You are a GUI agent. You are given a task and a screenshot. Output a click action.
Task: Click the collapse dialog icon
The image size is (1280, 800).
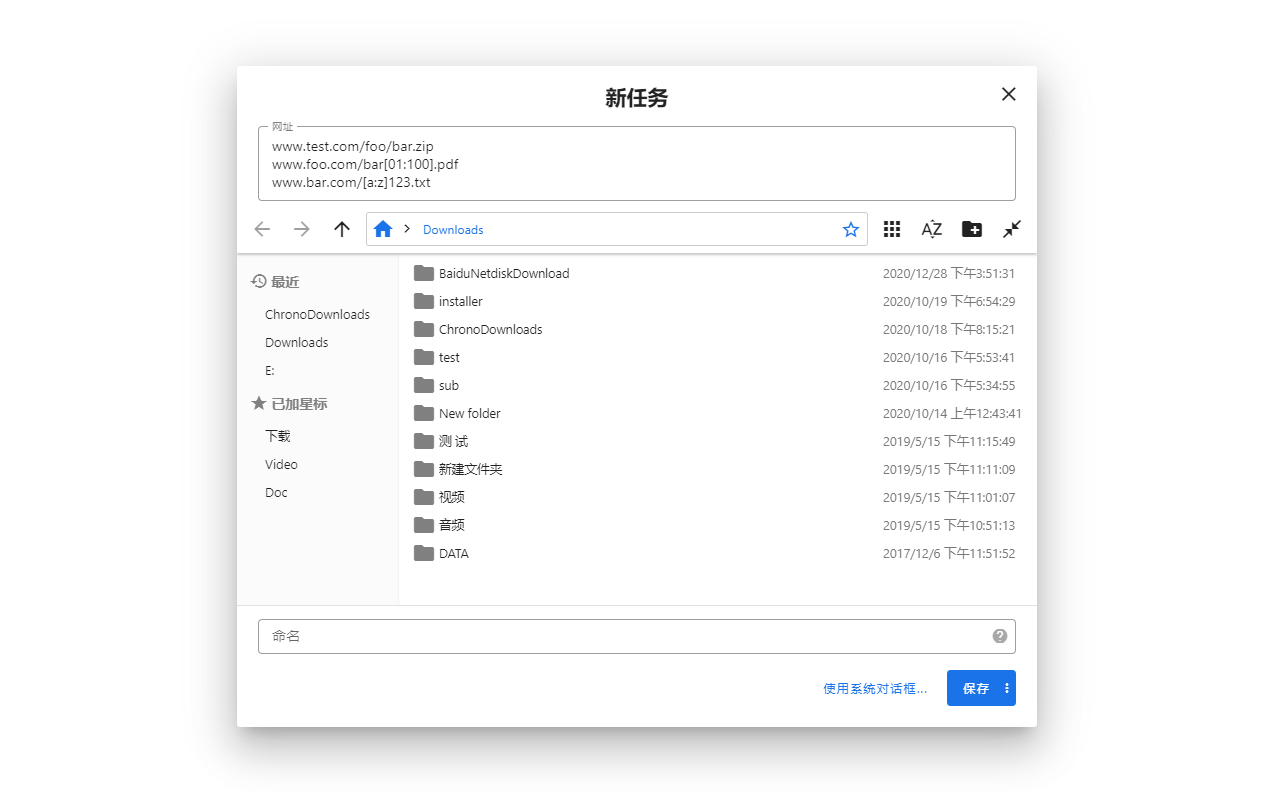(1011, 229)
